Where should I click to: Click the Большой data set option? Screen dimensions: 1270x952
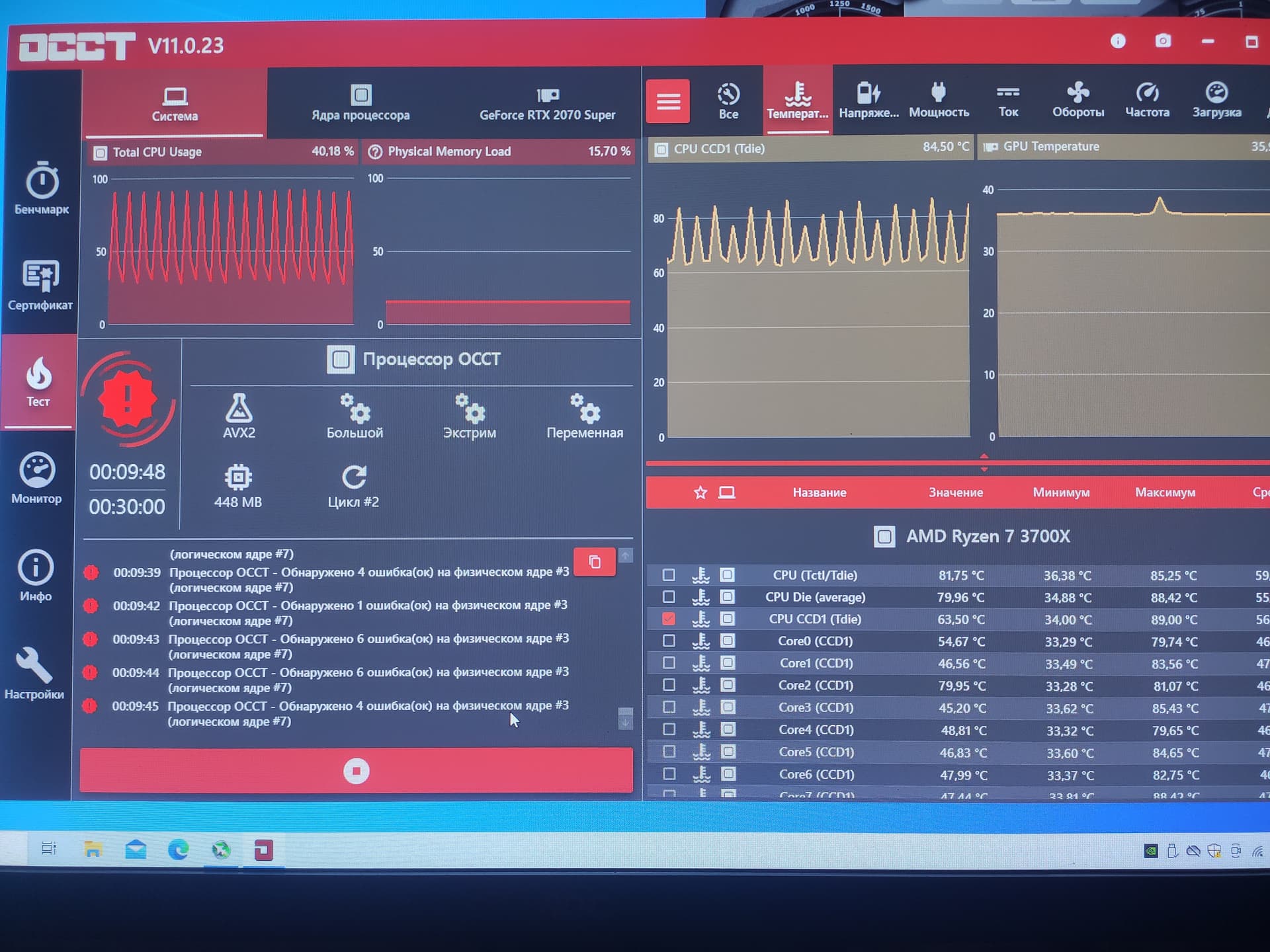(355, 416)
